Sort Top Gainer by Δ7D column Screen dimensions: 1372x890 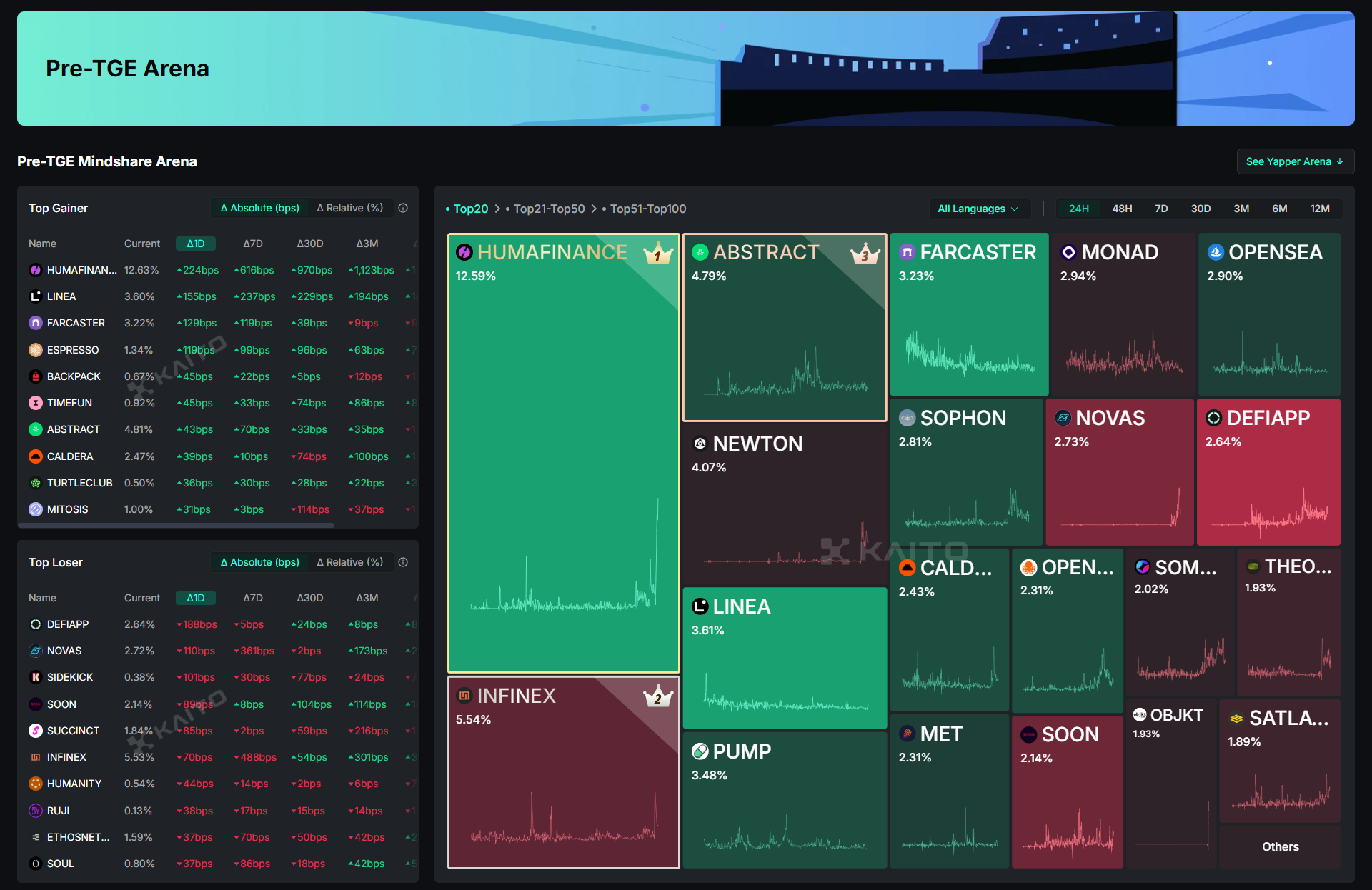253,244
